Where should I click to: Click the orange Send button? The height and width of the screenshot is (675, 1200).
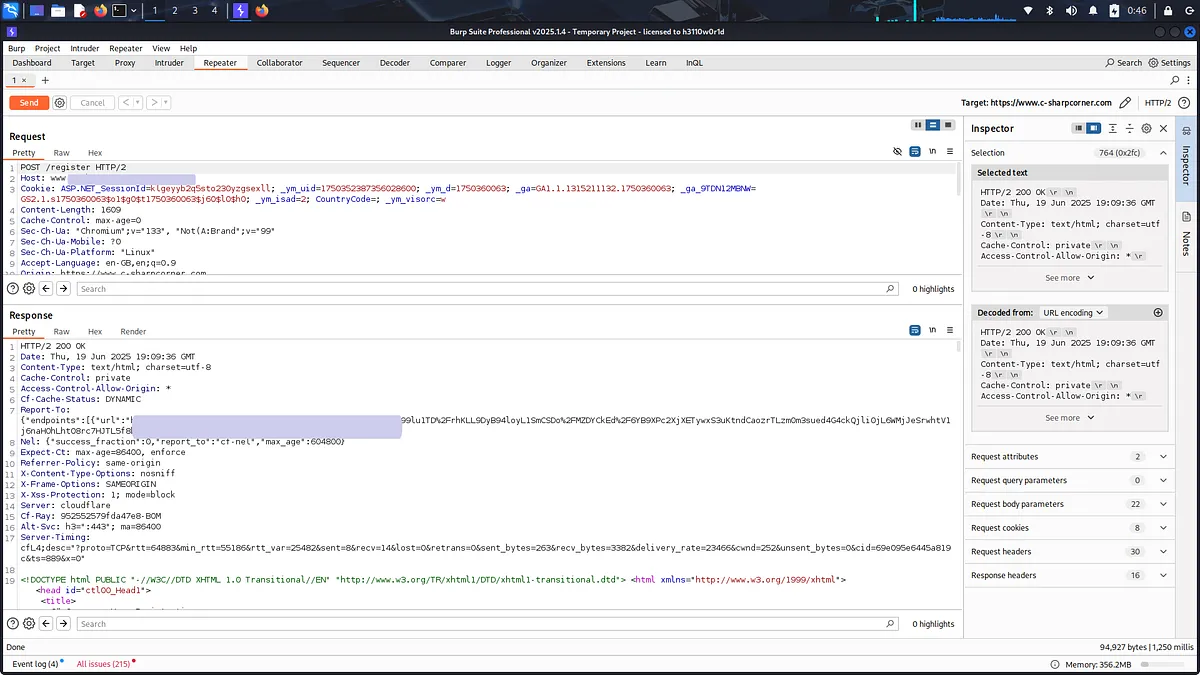(29, 102)
